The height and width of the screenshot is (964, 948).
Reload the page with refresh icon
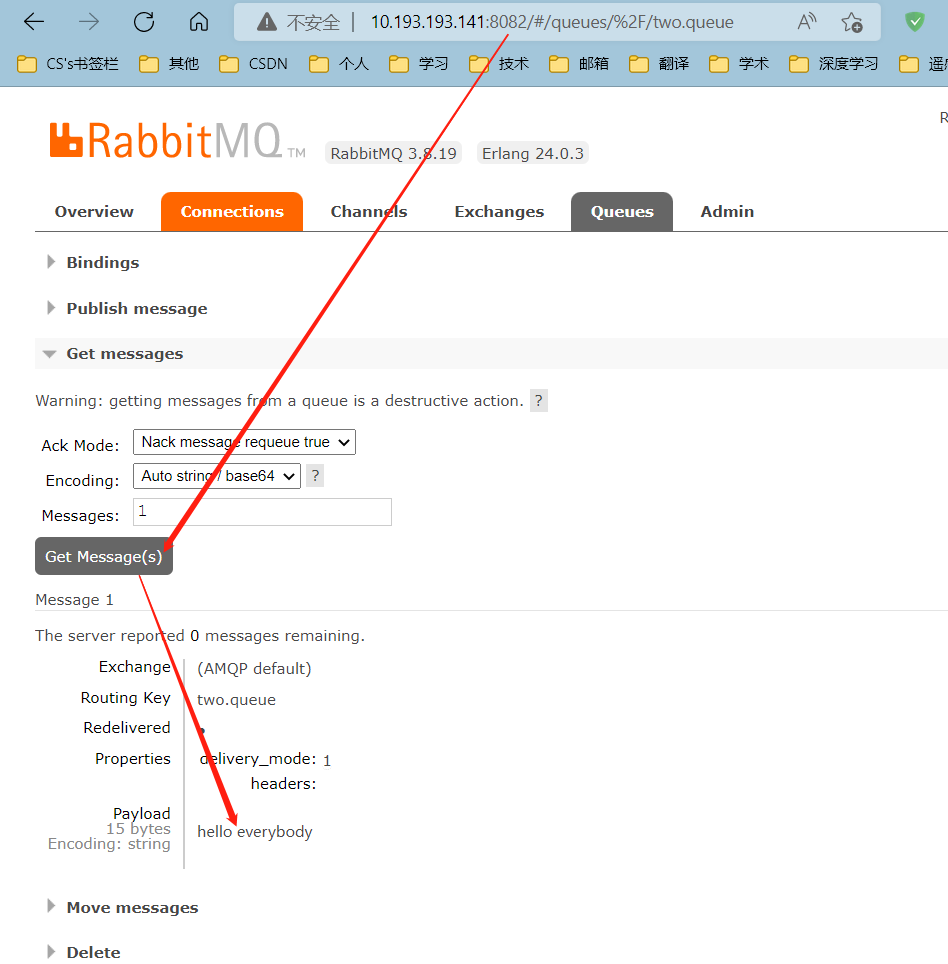tap(144, 22)
